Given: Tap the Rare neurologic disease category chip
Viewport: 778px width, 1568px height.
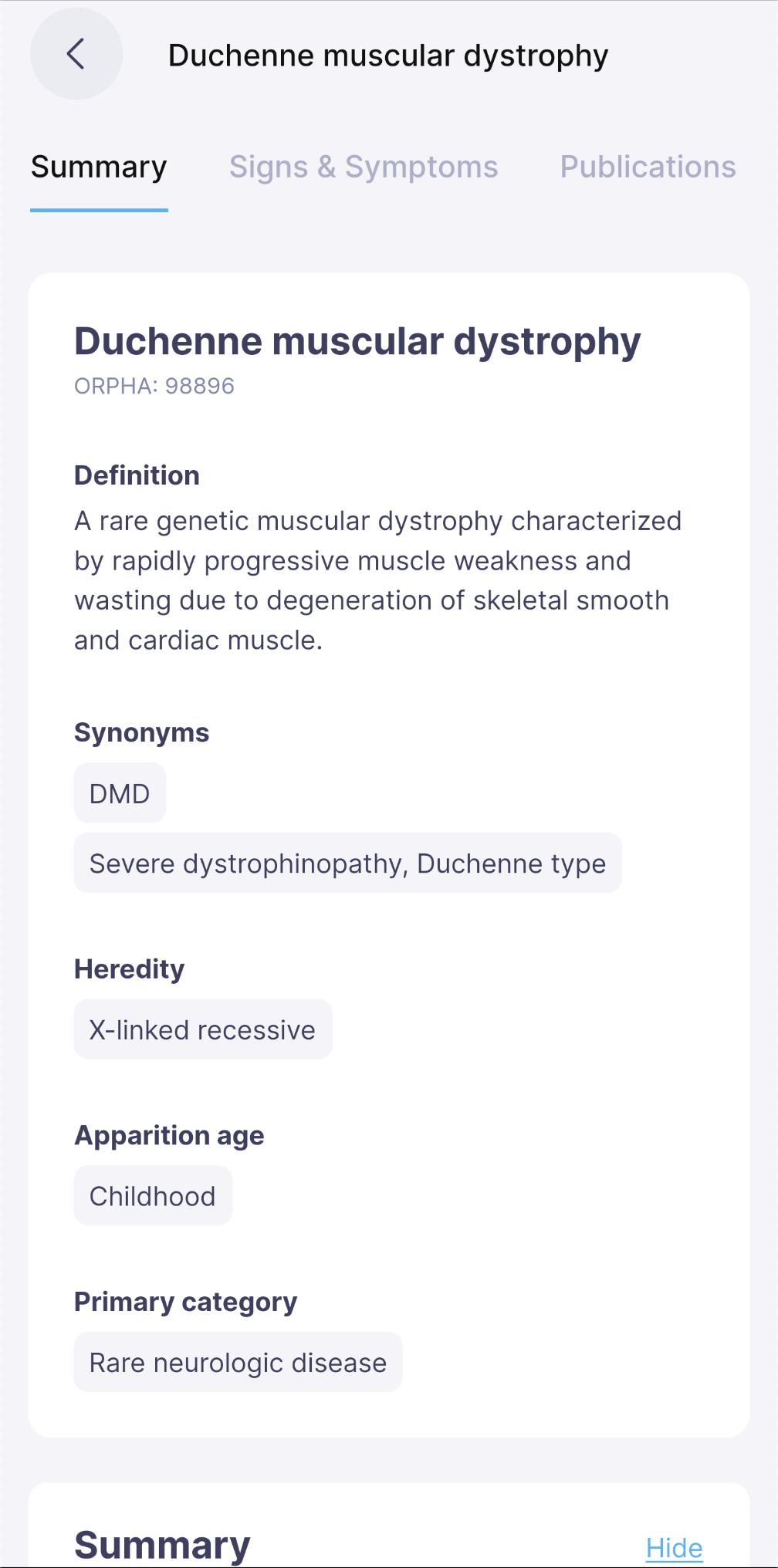Looking at the screenshot, I should 238,1363.
